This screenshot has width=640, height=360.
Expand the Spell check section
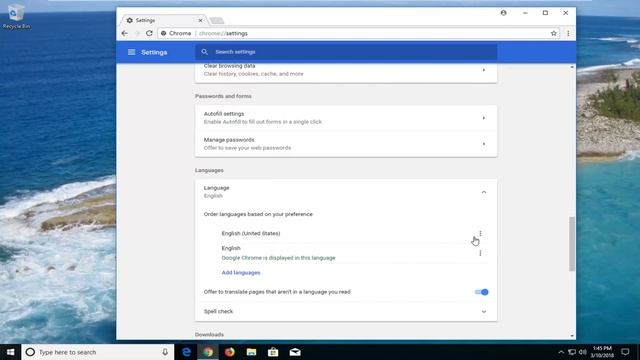click(484, 311)
